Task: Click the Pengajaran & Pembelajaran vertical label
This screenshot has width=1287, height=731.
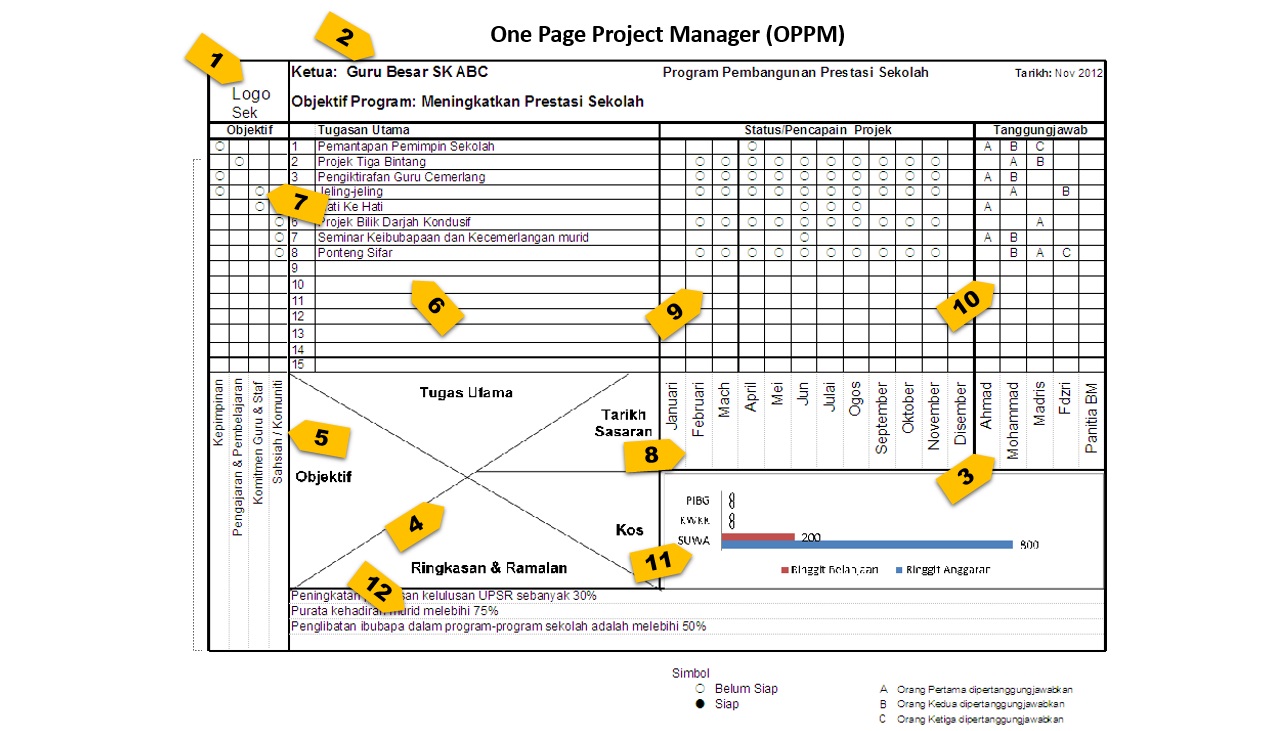Action: click(x=238, y=457)
